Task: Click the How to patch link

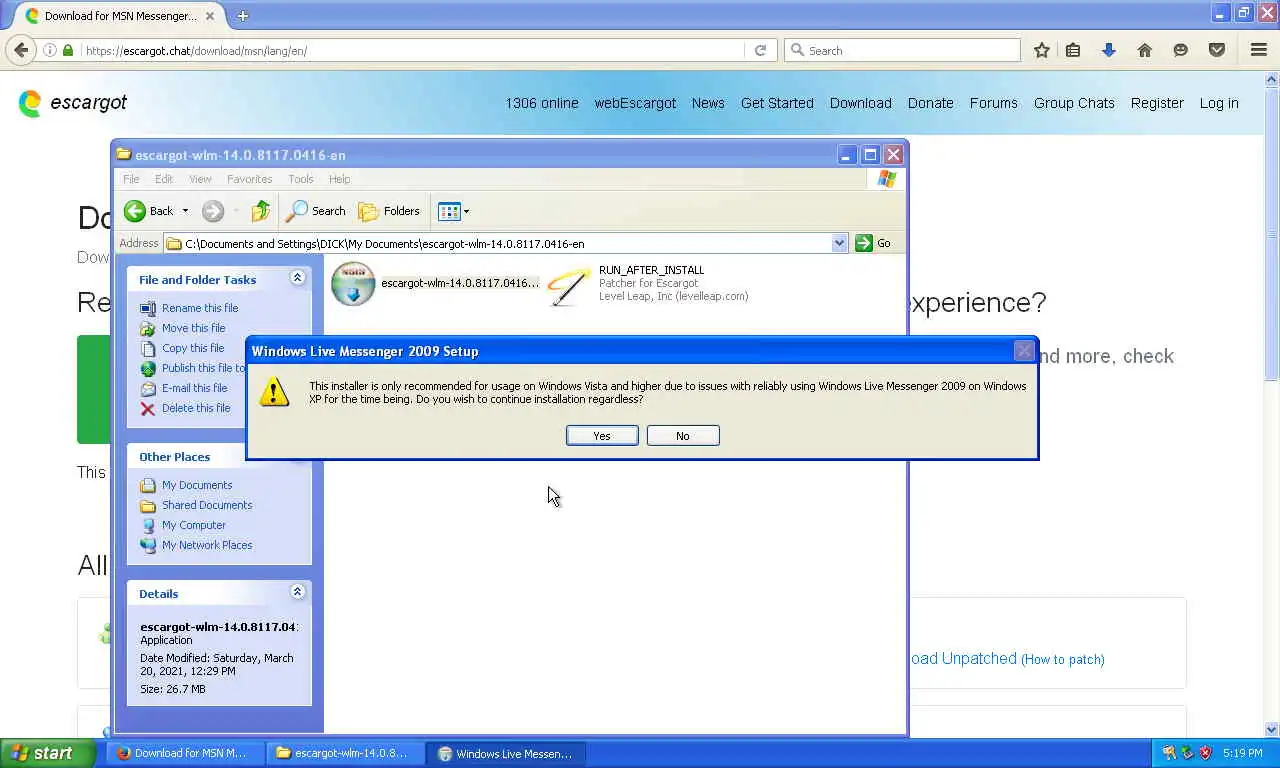Action: [x=1063, y=659]
